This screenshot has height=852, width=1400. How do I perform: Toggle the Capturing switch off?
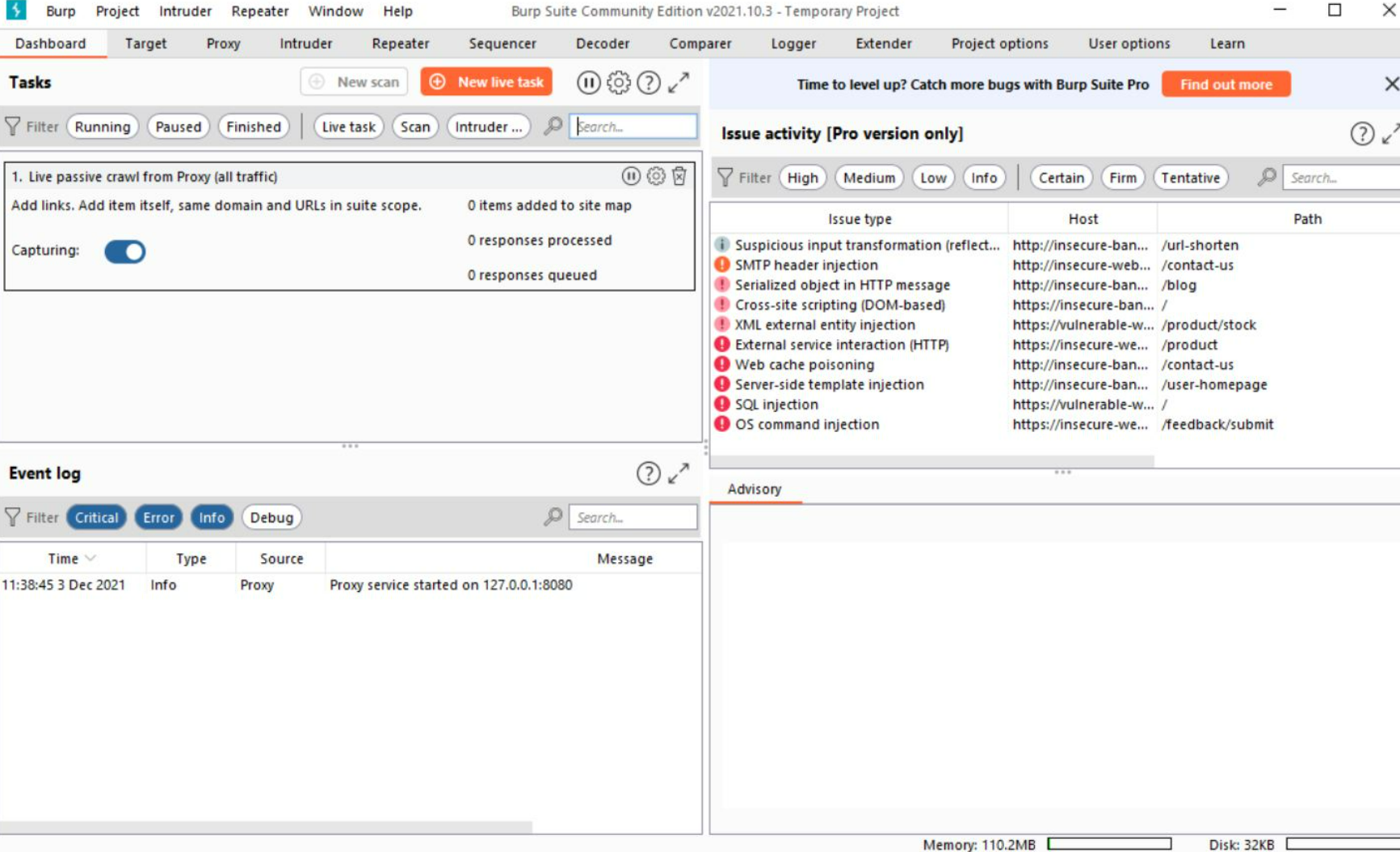click(x=124, y=251)
